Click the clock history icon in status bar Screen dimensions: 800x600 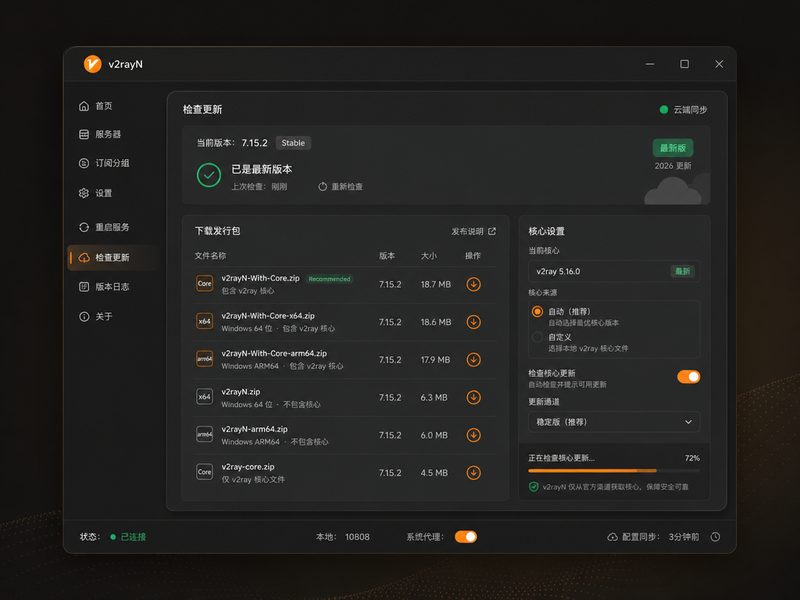(715, 537)
